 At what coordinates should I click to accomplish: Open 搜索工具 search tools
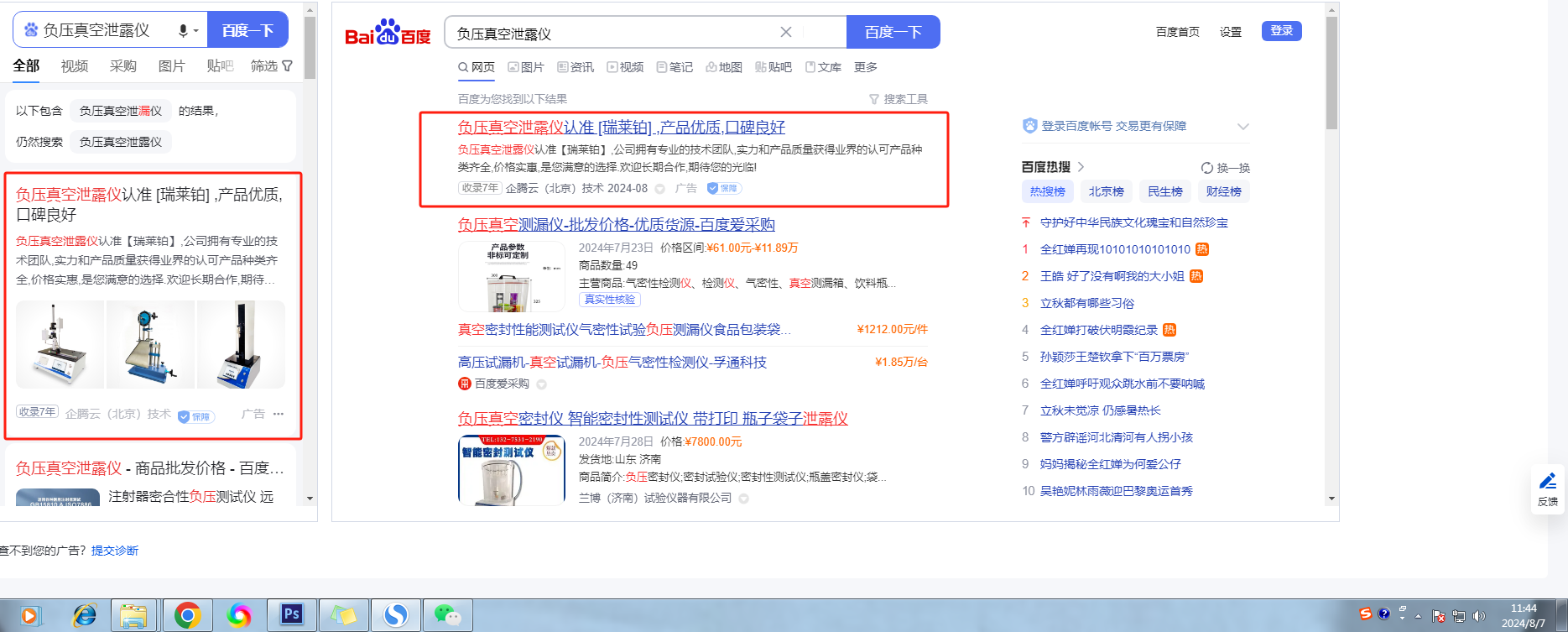tap(898, 99)
